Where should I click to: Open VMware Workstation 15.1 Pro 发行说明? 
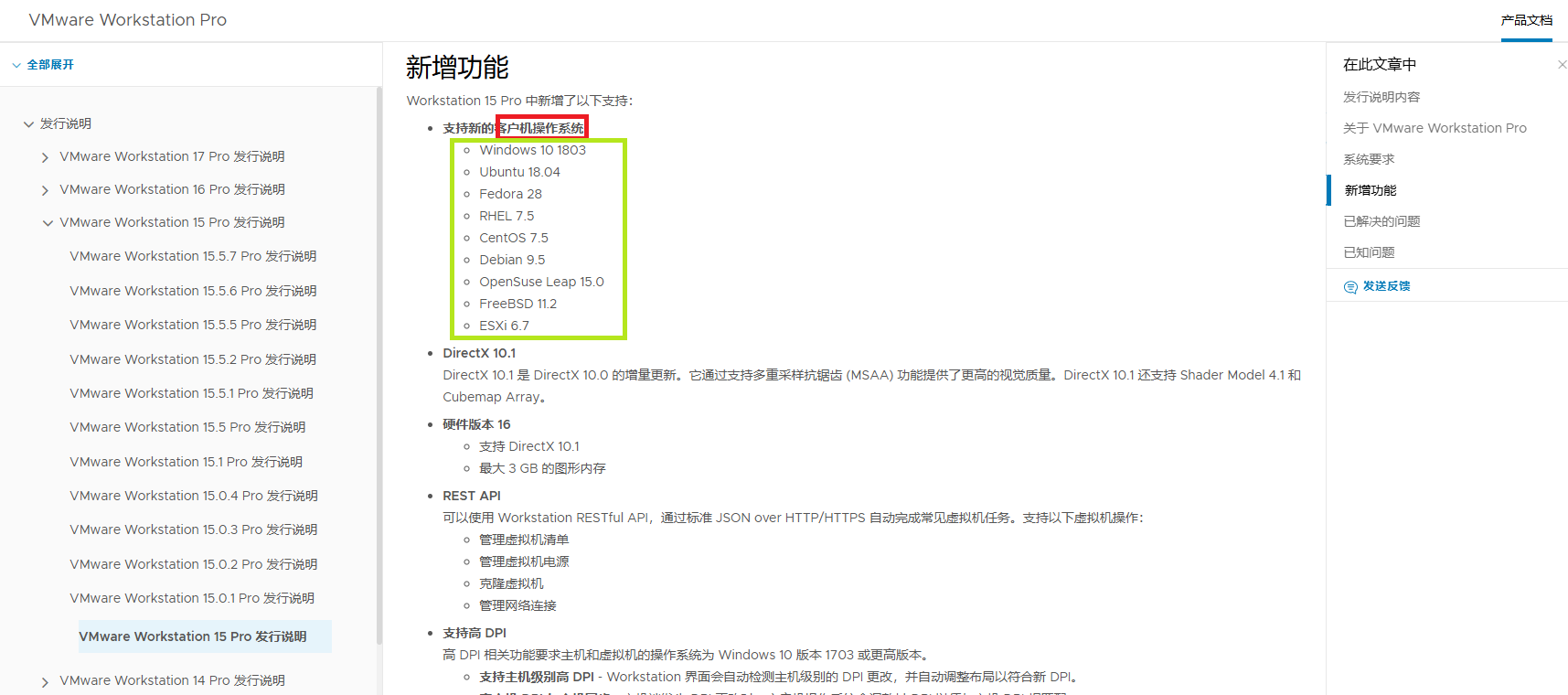(186, 462)
